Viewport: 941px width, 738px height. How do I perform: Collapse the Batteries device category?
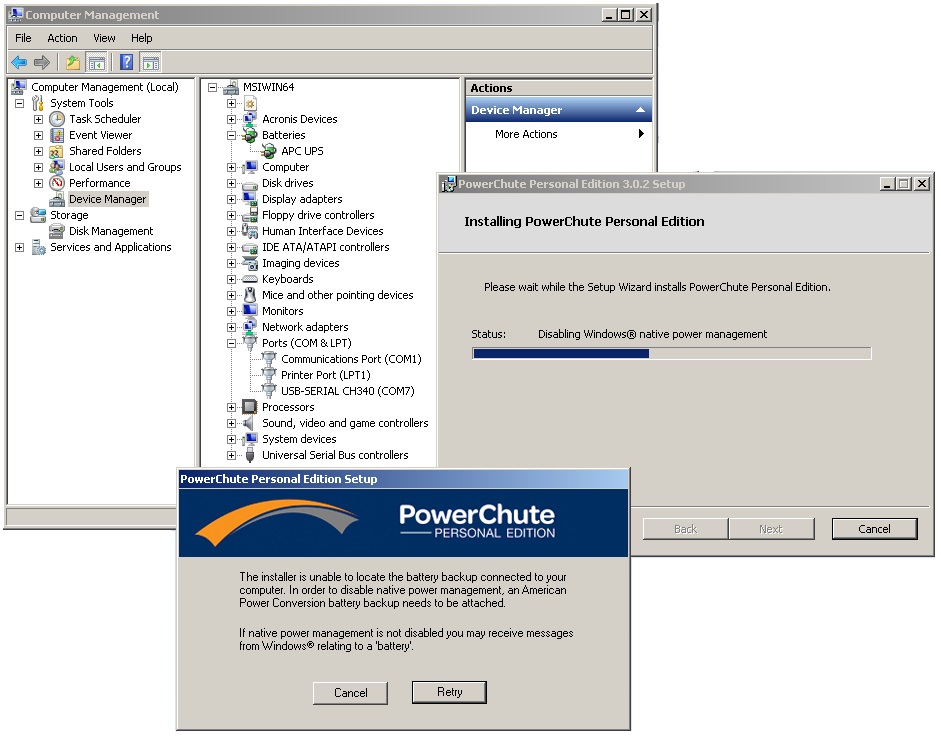[232, 135]
